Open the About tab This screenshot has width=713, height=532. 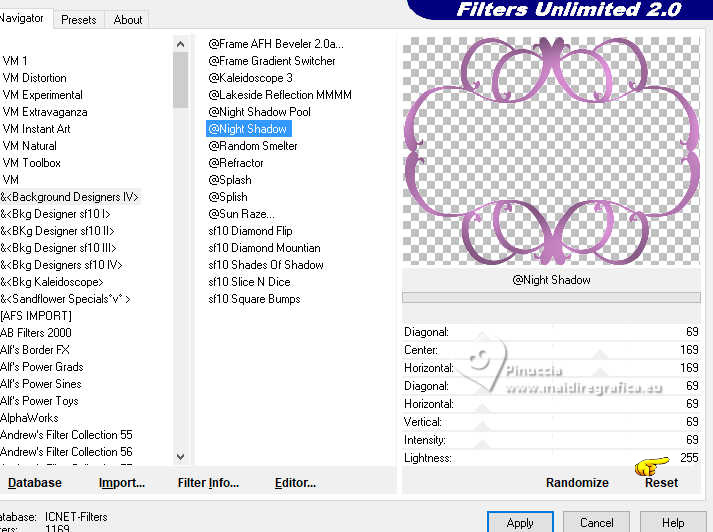pyautogui.click(x=128, y=20)
